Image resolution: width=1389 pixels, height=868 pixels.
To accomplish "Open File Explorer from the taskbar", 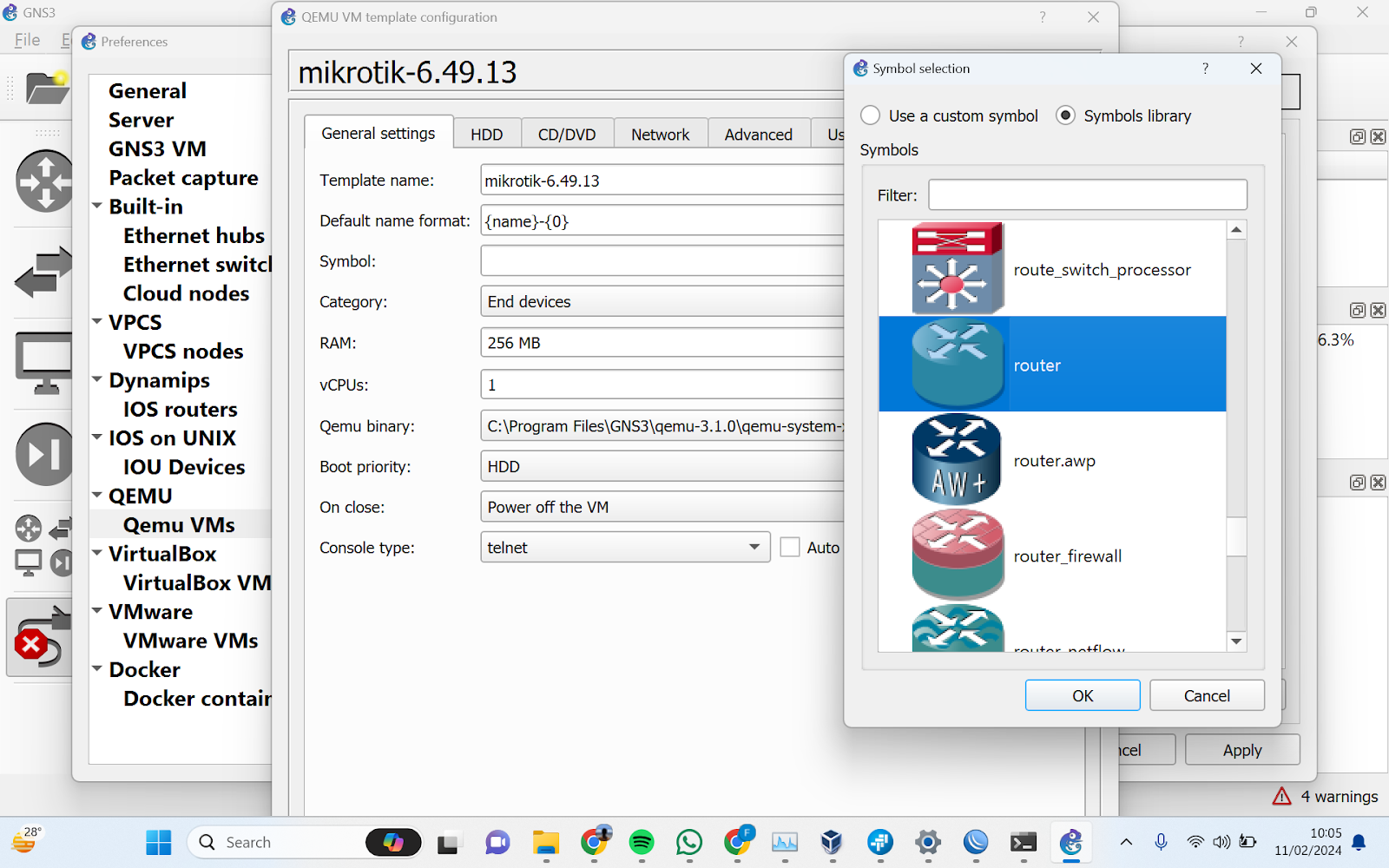I will (x=546, y=842).
